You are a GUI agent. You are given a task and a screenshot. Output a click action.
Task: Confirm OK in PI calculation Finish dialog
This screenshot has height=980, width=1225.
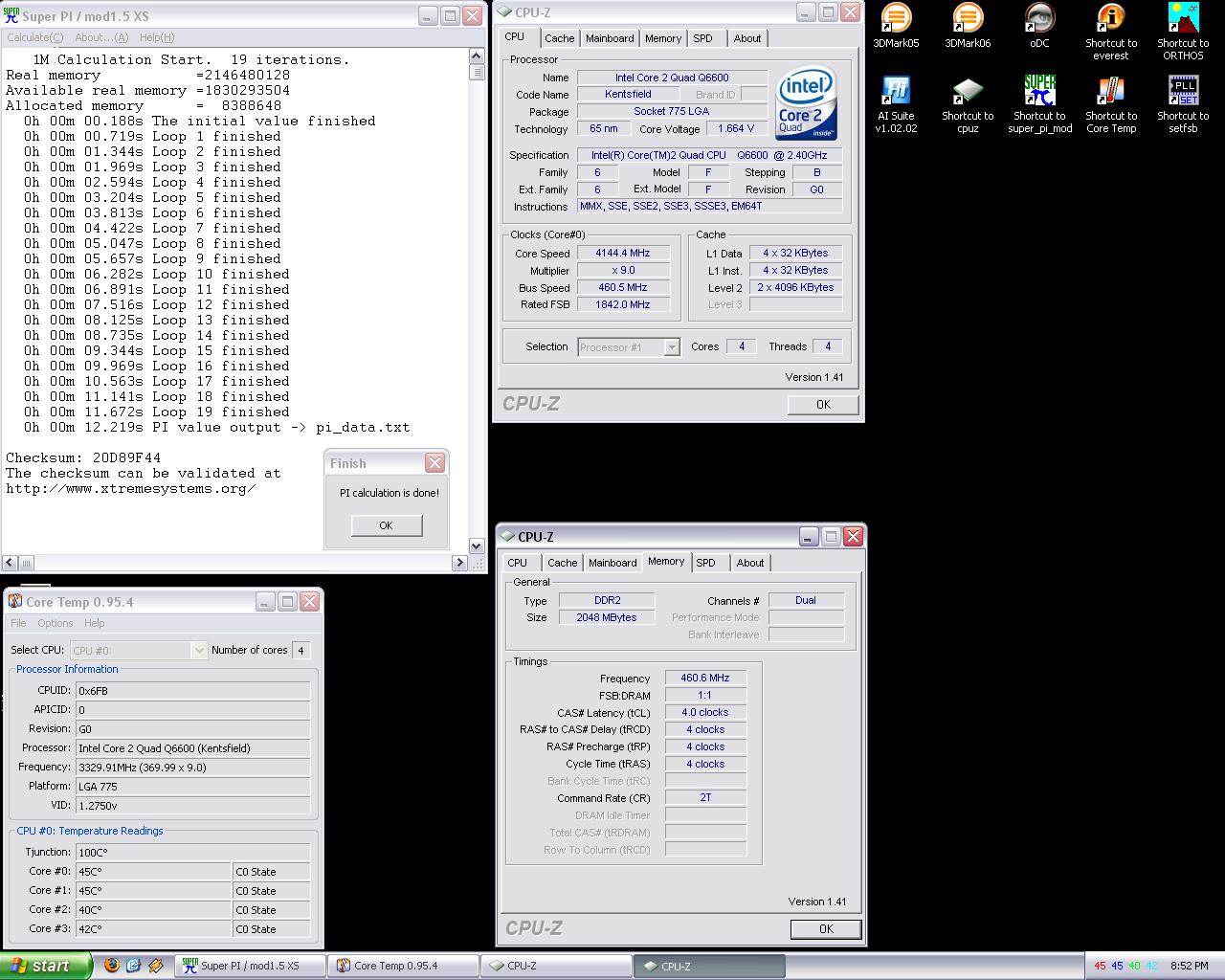click(387, 525)
